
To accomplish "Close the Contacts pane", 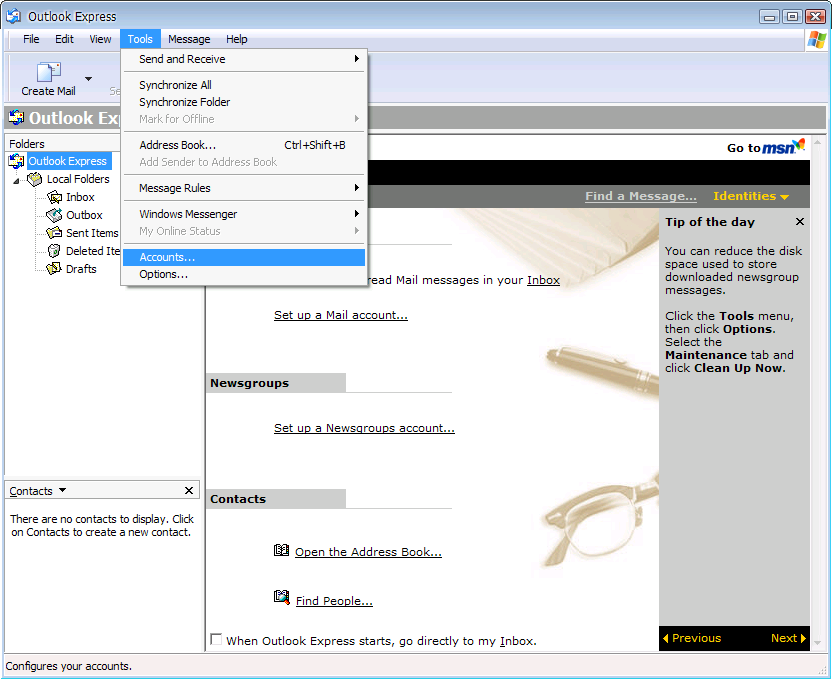I will click(189, 491).
